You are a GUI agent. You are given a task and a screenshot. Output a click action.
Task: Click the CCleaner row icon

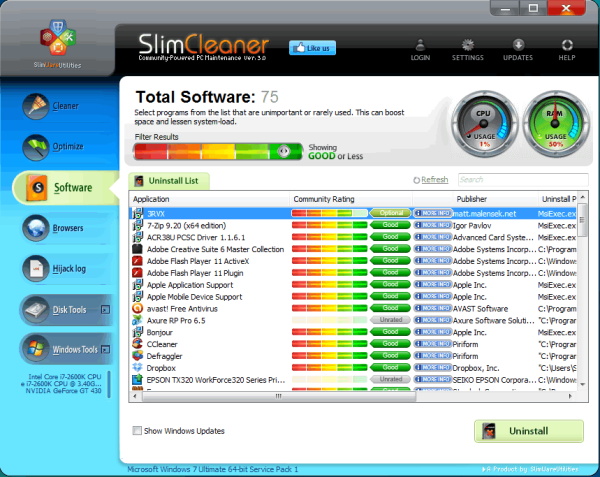click(137, 344)
